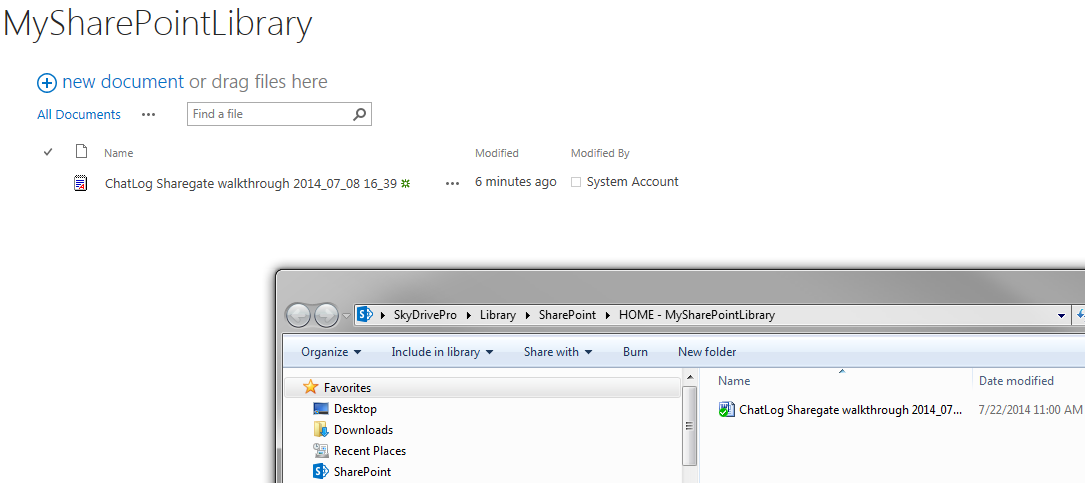Sort list by Modified By column
This screenshot has height=483, width=1085.
click(600, 153)
